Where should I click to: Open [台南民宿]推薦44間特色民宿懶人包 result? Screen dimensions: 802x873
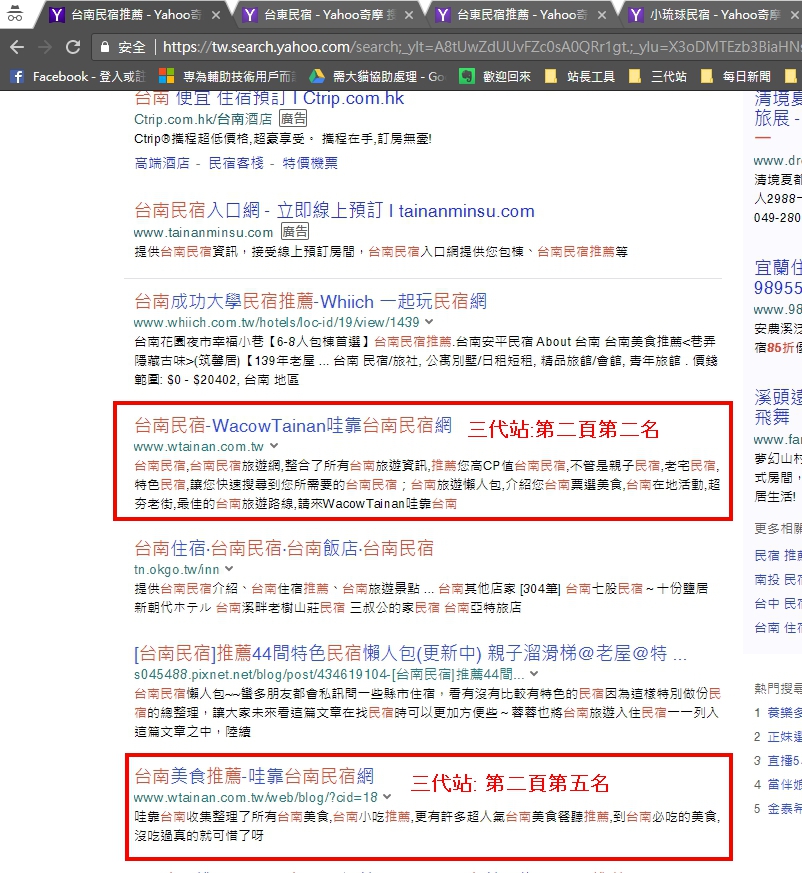(x=410, y=653)
